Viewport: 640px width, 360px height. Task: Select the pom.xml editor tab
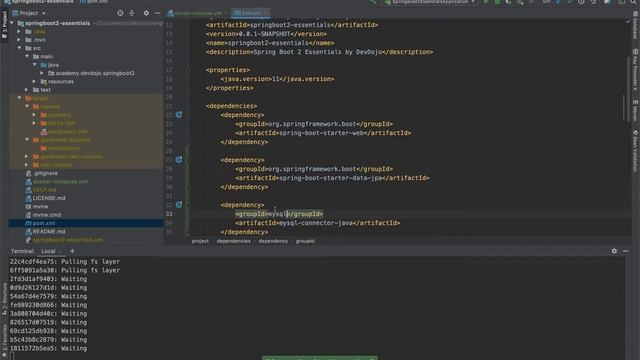coord(250,13)
